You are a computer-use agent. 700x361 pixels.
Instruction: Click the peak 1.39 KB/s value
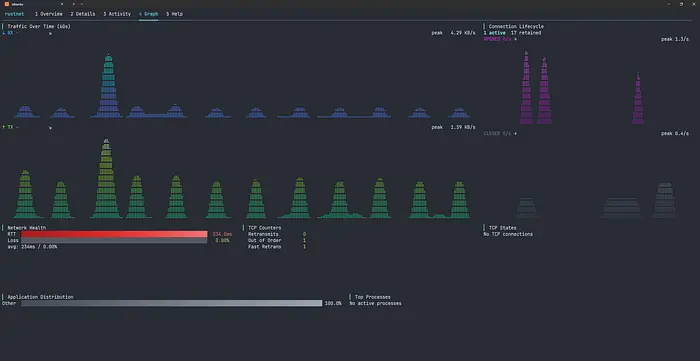tap(453, 127)
